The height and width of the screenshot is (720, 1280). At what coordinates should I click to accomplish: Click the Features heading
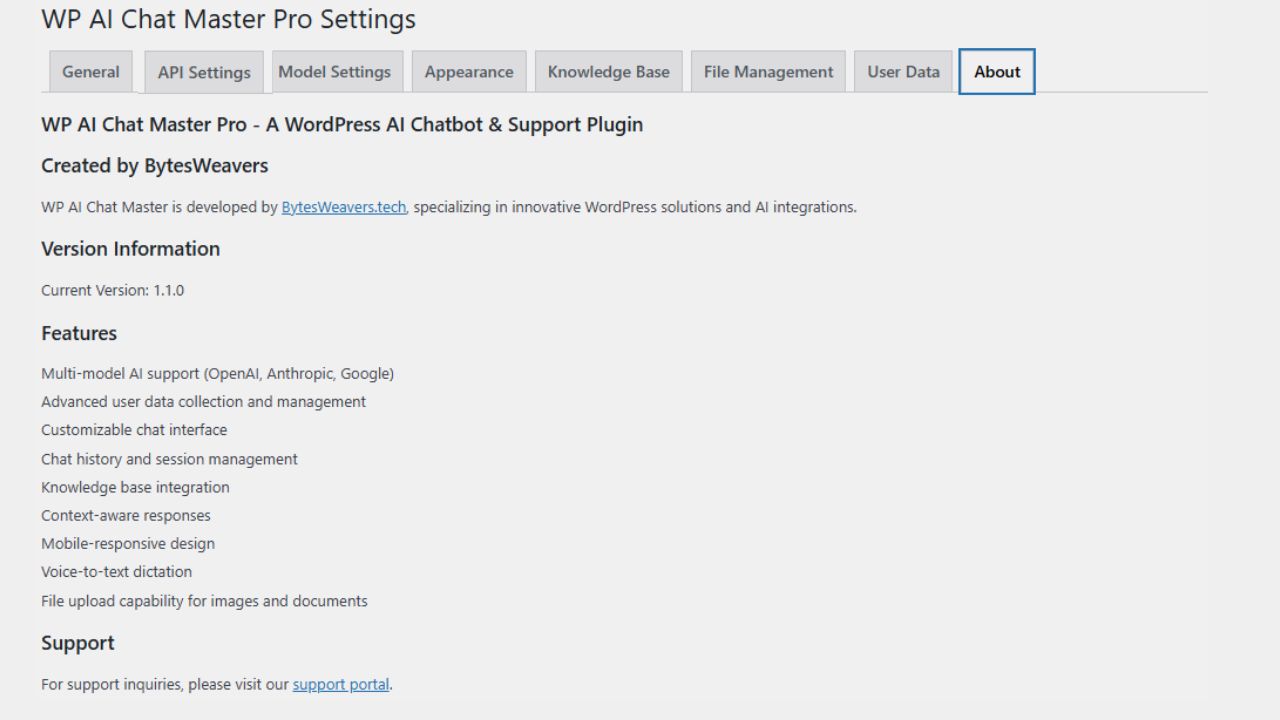79,333
